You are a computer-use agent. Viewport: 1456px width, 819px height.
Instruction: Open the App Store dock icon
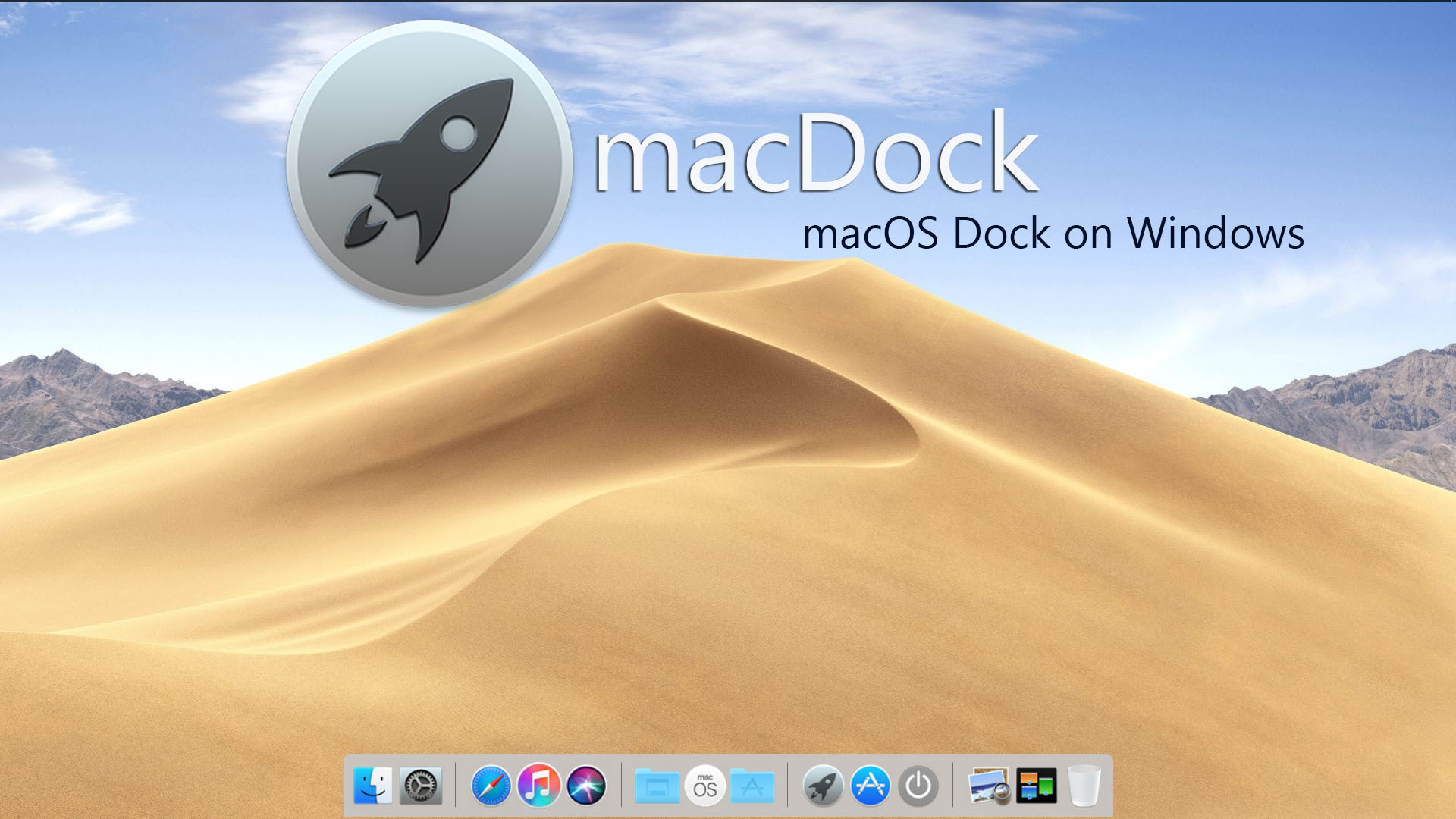coord(871,786)
